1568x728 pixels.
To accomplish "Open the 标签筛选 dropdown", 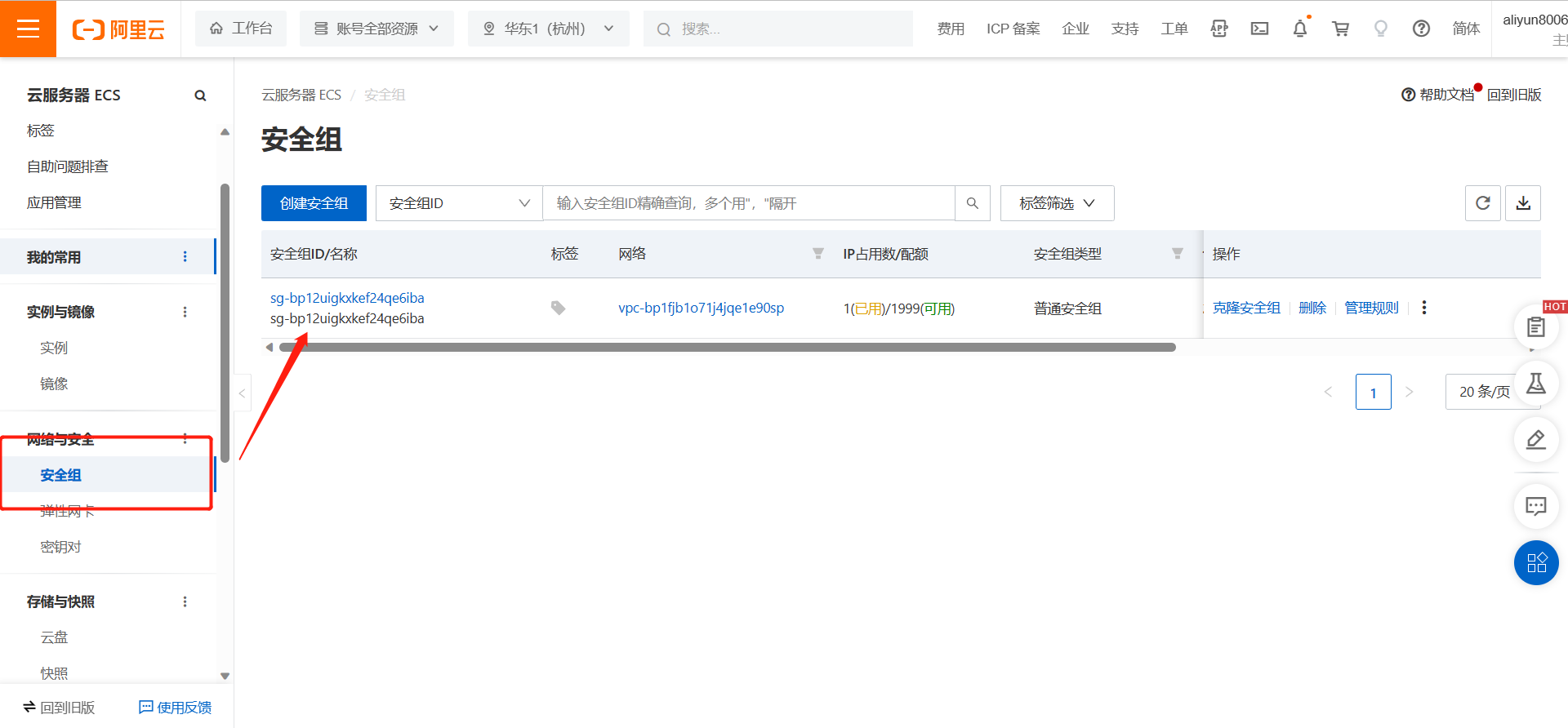I will 1057,203.
